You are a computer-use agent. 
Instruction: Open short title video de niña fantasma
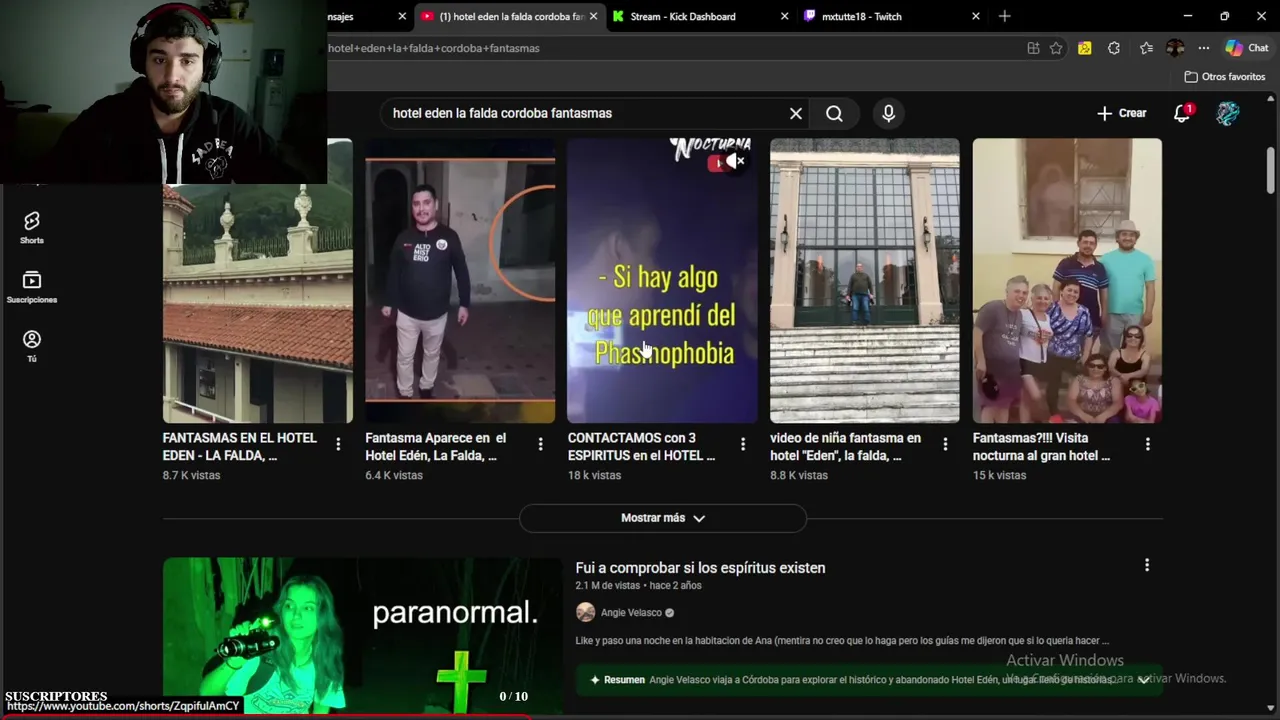tap(846, 447)
